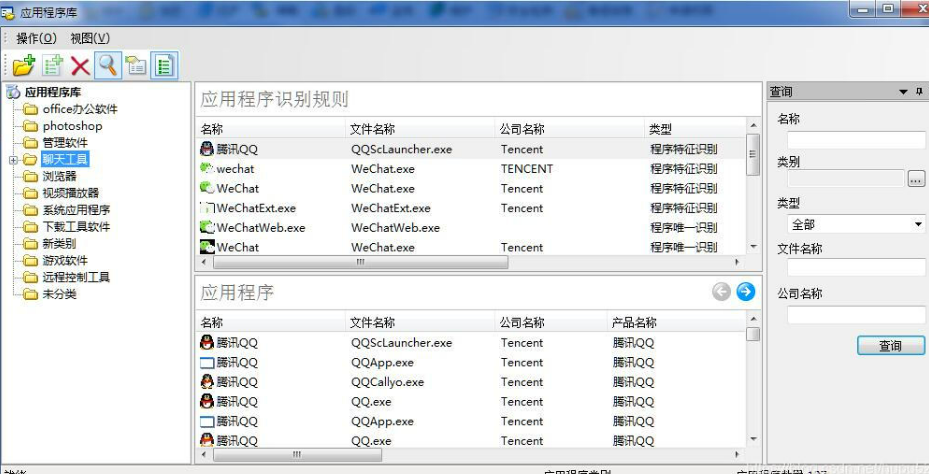Click the 文件名称 query input field
The height and width of the screenshot is (474, 929).
(x=856, y=267)
